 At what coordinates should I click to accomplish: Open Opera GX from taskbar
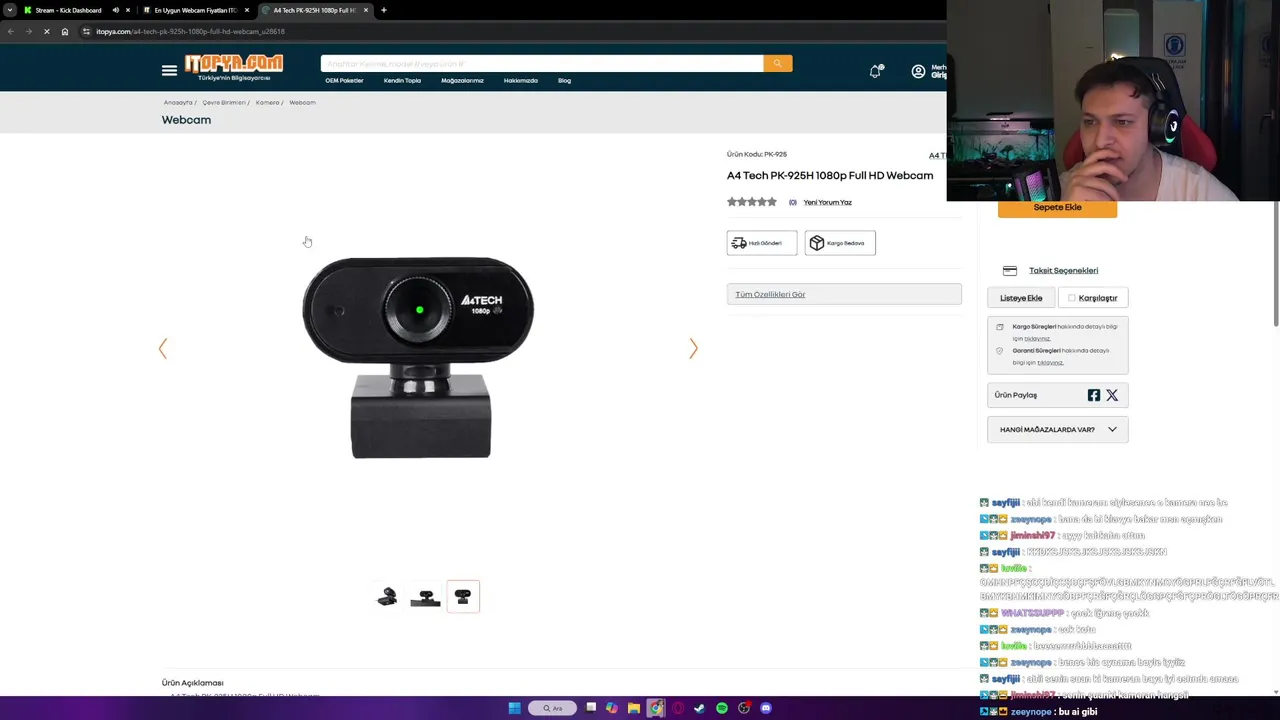coord(678,708)
